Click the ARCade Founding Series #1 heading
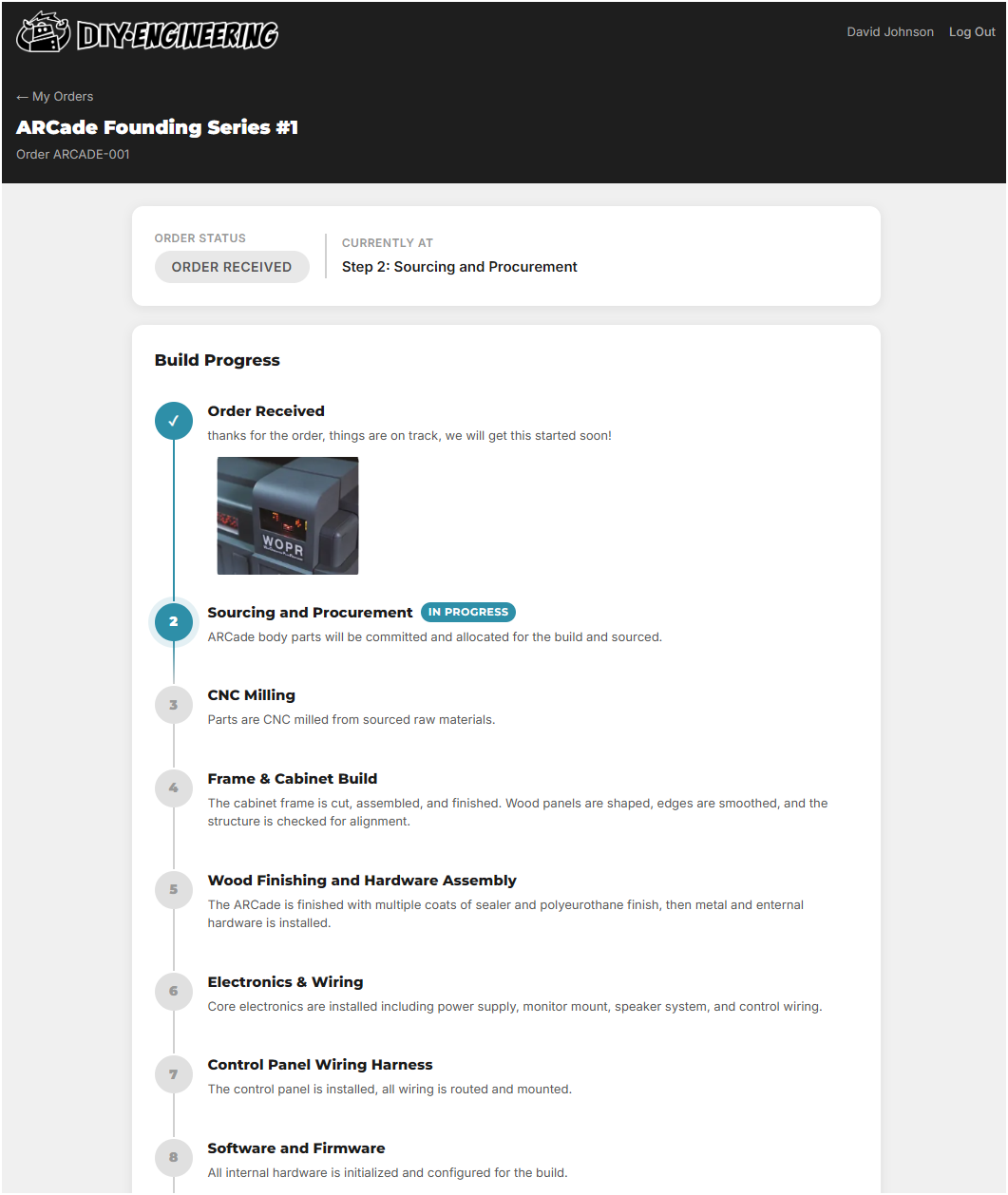Image resolution: width=1008 pixels, height=1195 pixels. click(158, 127)
